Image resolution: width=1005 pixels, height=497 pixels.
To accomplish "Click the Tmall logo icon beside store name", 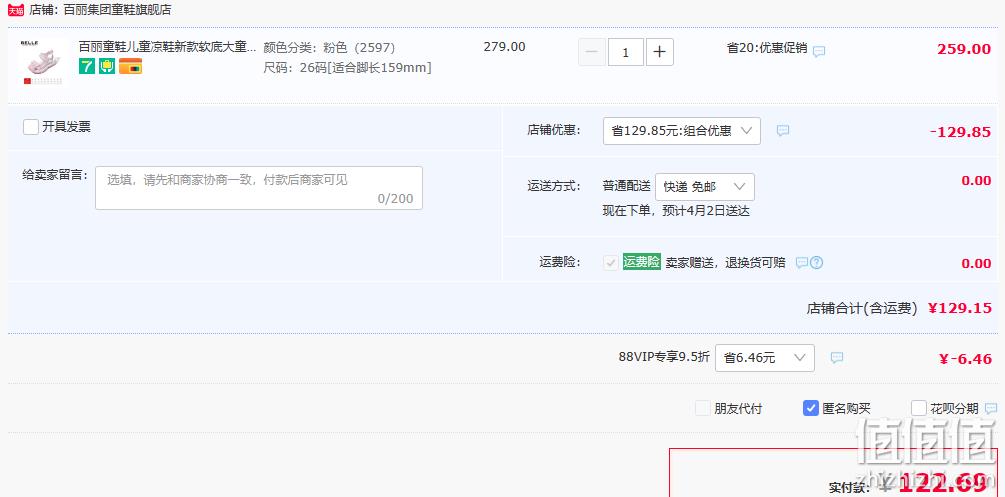I will (x=15, y=10).
